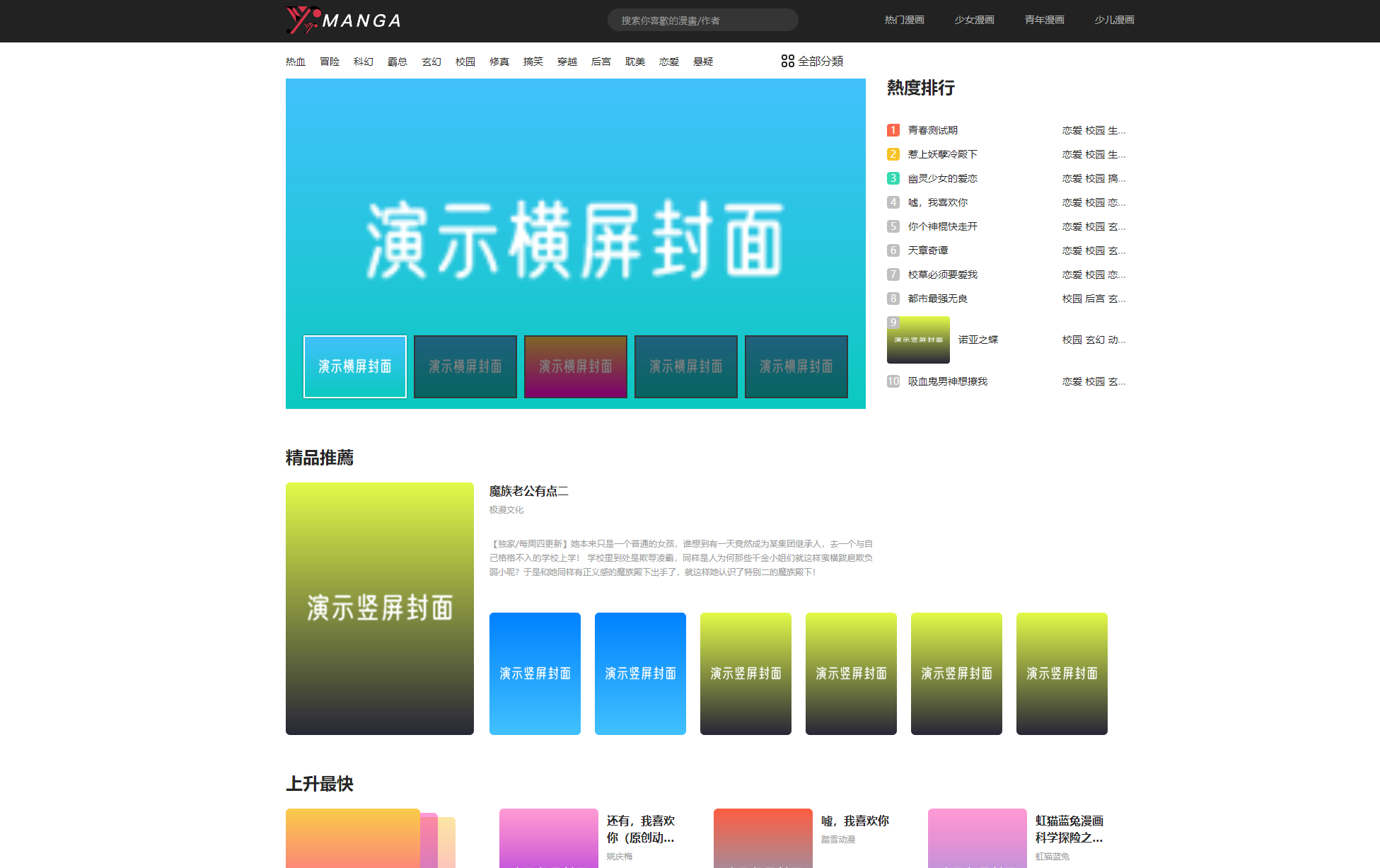Select the 热血 genre category
This screenshot has width=1380, height=868.
coord(296,62)
